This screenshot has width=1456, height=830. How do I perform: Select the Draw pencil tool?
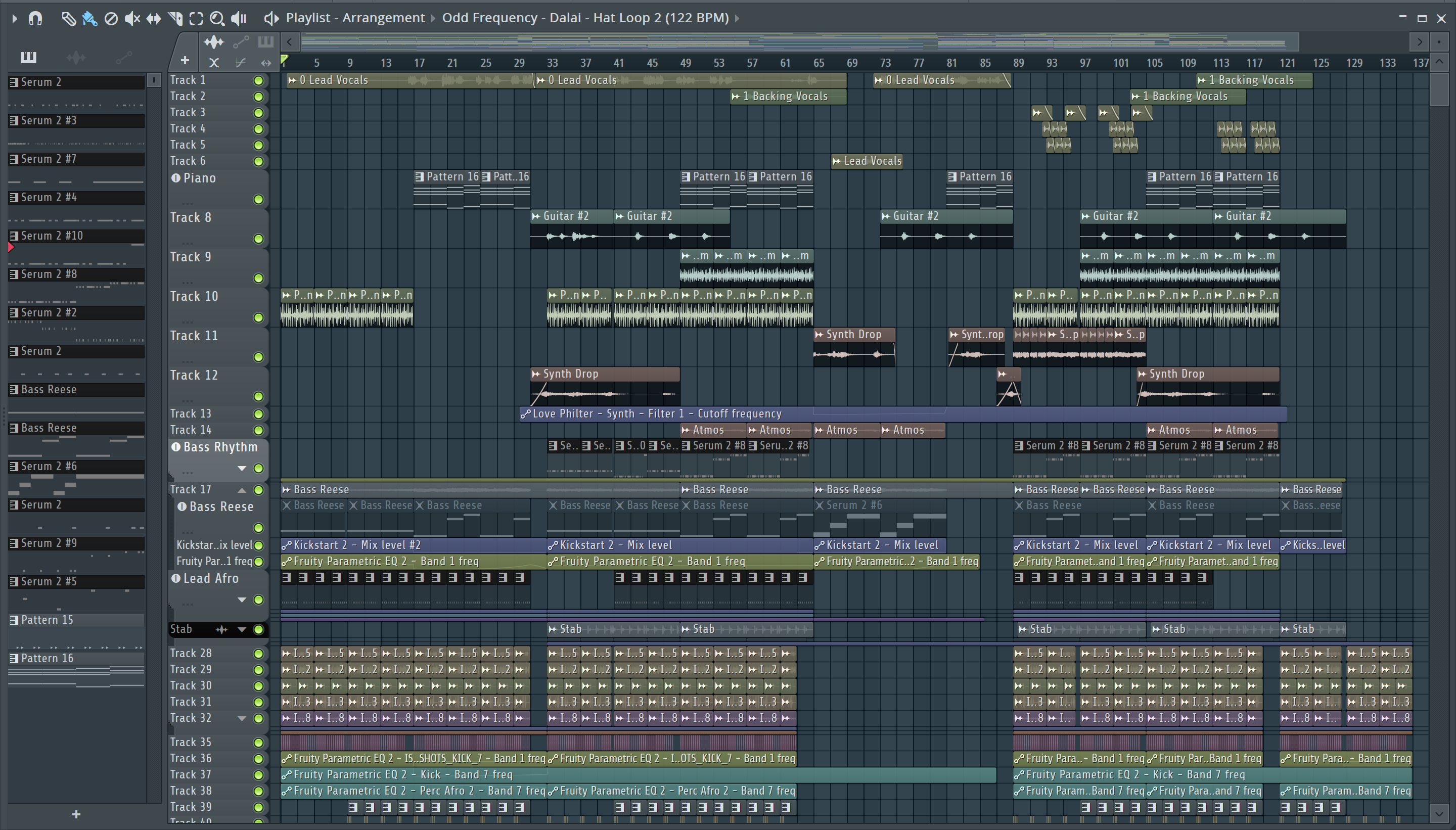pos(68,18)
